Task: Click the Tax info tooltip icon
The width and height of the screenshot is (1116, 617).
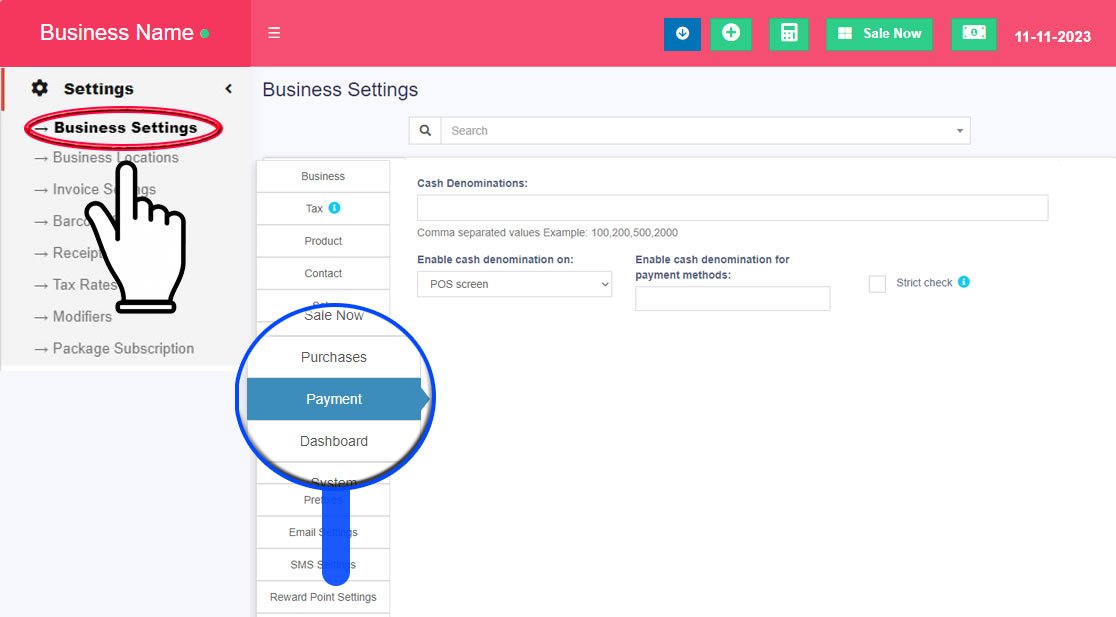Action: pyautogui.click(x=335, y=208)
